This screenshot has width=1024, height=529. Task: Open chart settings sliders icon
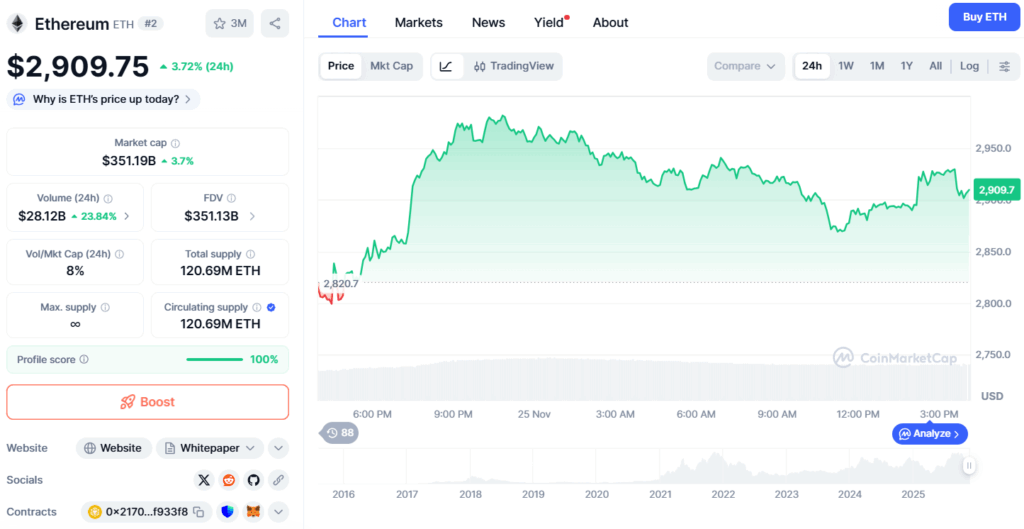(x=1004, y=66)
